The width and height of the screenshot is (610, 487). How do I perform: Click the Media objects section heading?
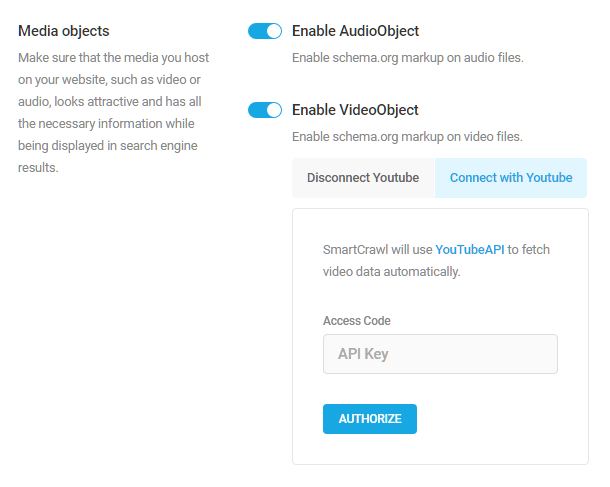pos(64,31)
